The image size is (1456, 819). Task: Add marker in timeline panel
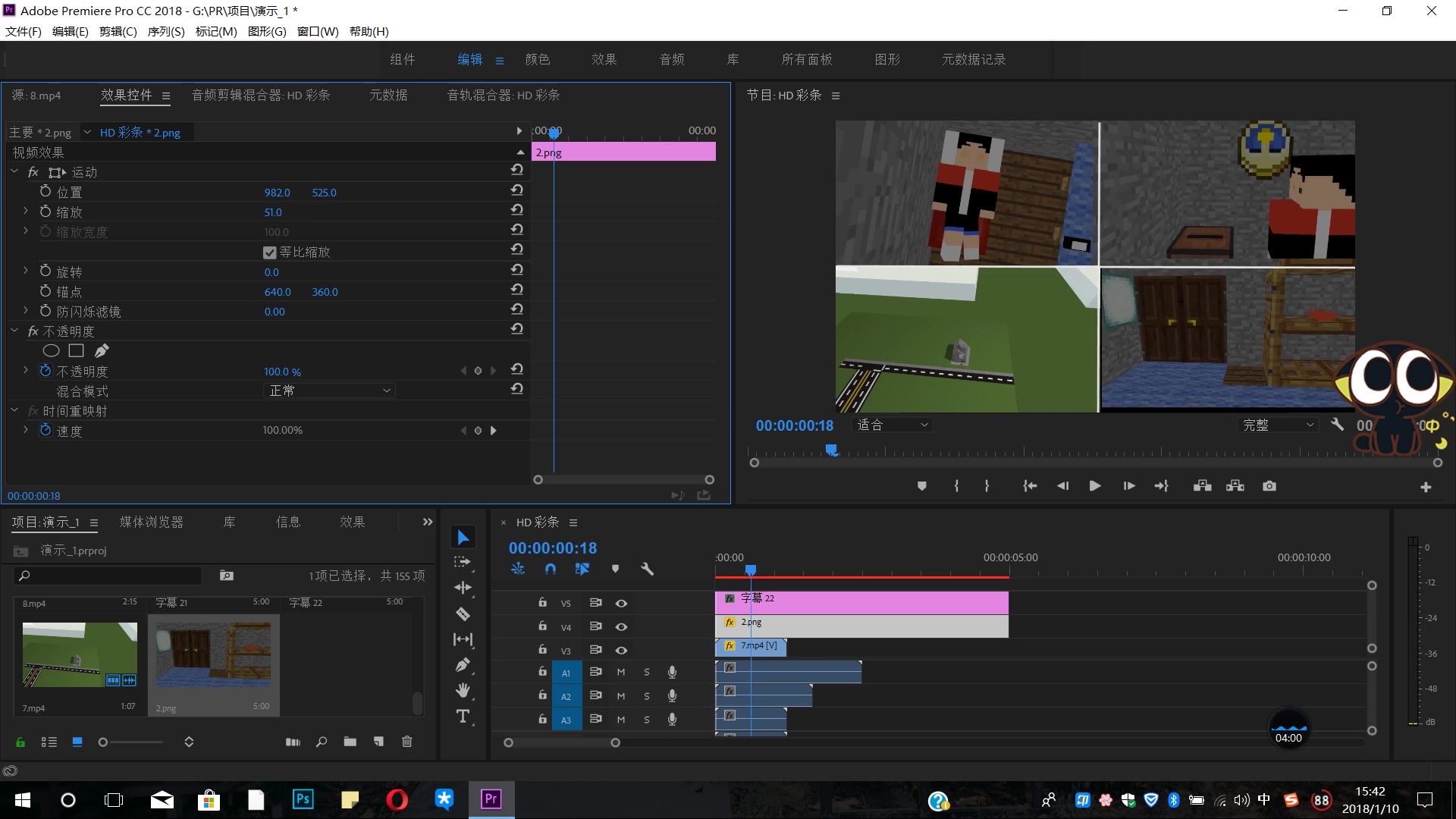click(x=615, y=569)
